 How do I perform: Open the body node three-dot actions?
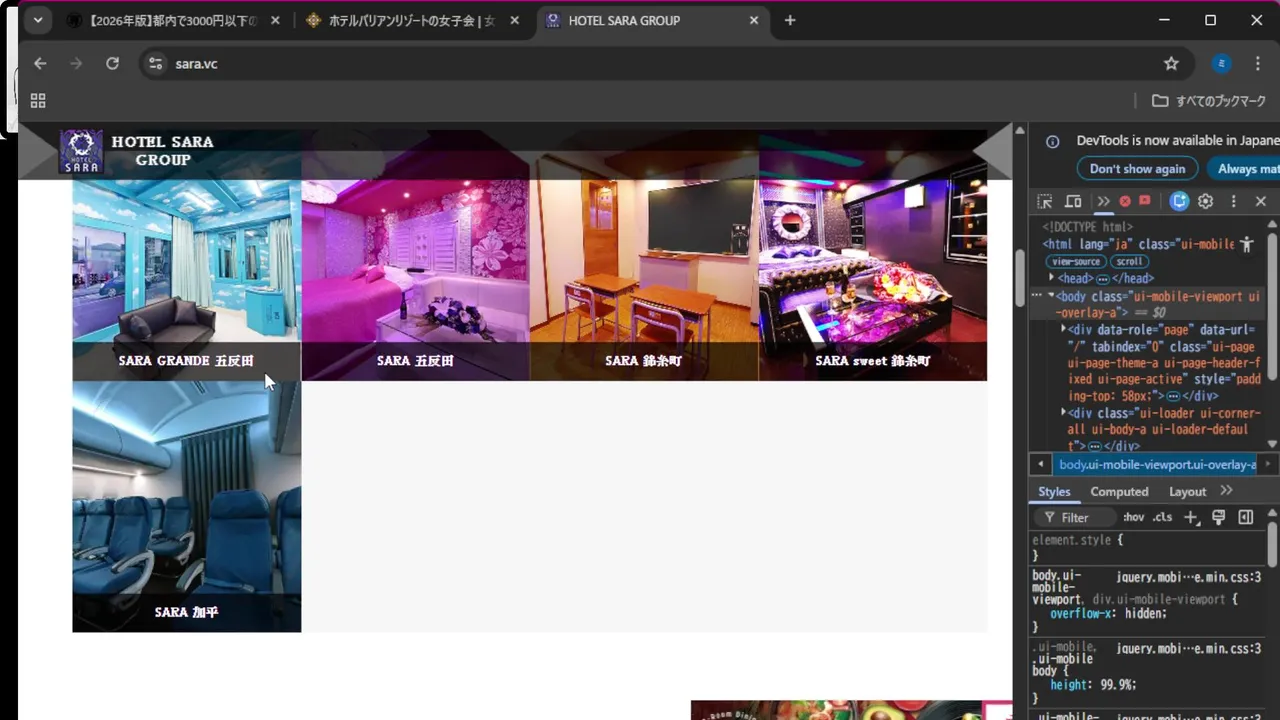point(1037,297)
